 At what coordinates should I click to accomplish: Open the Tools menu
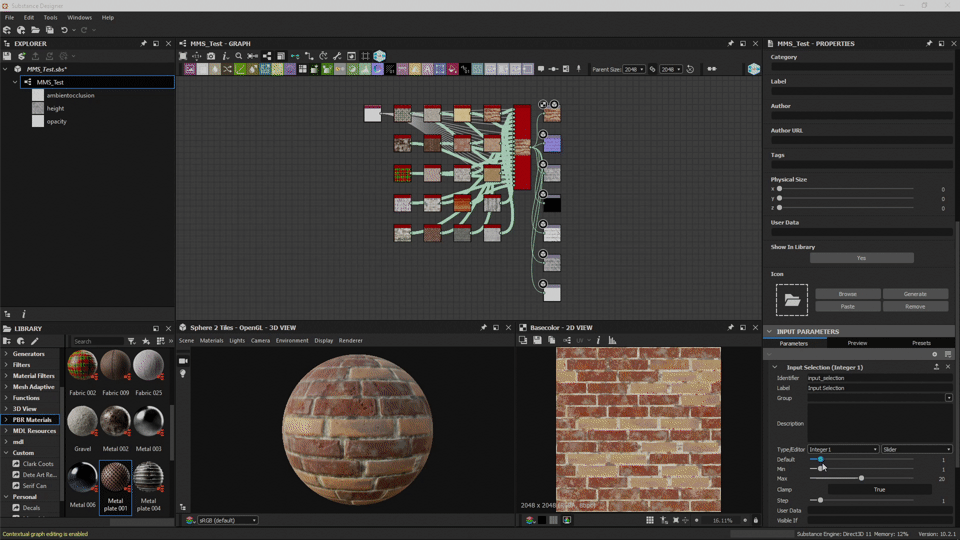(x=50, y=17)
